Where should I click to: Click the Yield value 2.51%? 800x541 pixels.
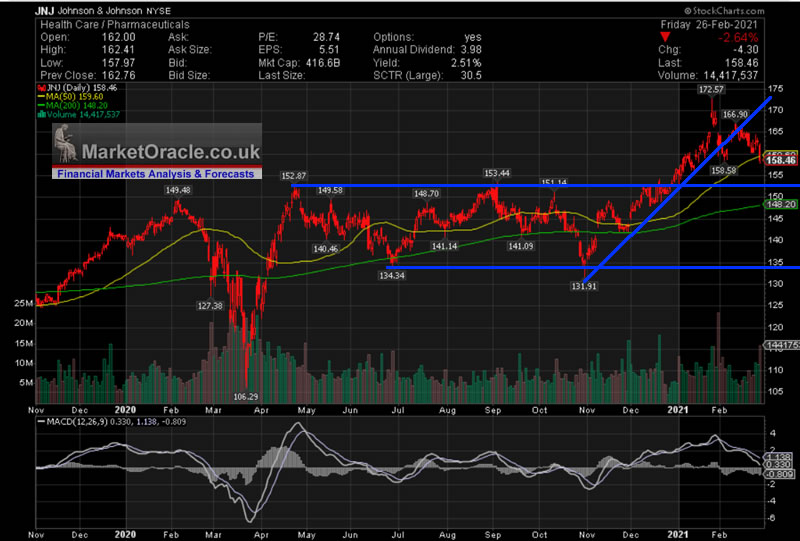coord(465,63)
